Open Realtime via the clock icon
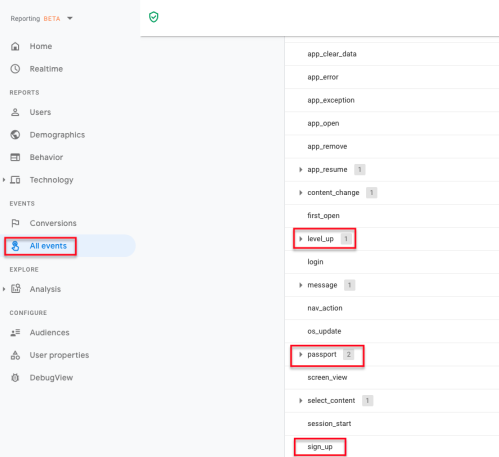 click(15, 69)
